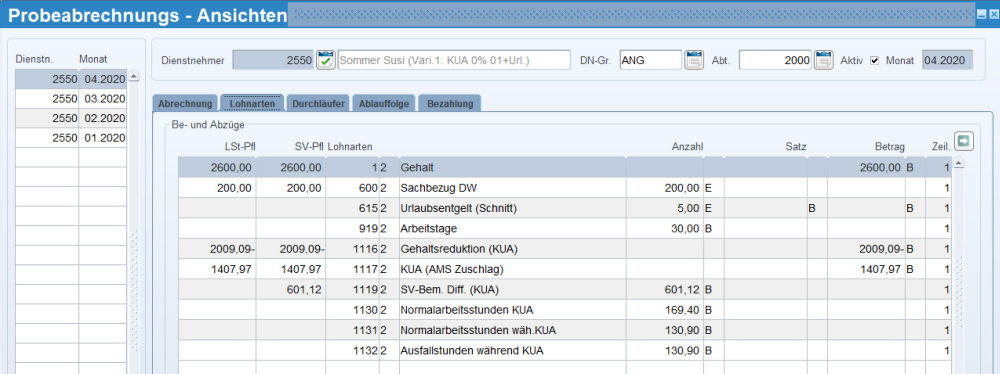Click the scroll-up arrow of the Dienstn. list

tap(134, 77)
